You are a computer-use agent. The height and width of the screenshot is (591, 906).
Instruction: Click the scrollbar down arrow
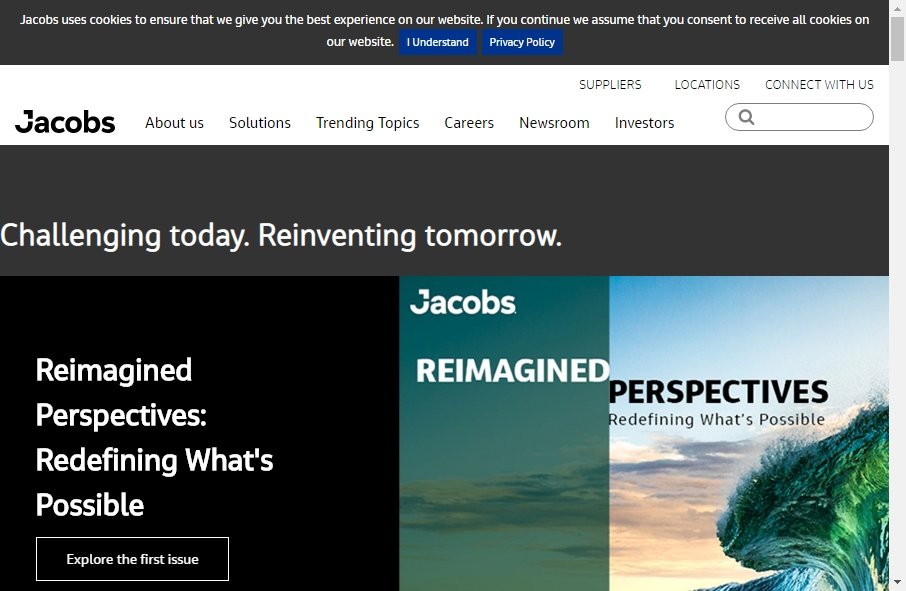(897, 582)
